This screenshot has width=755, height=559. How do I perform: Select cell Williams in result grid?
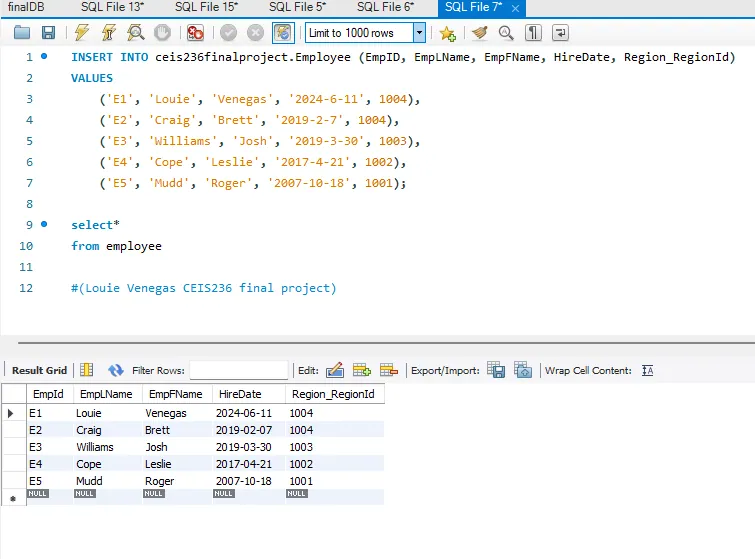(x=107, y=447)
